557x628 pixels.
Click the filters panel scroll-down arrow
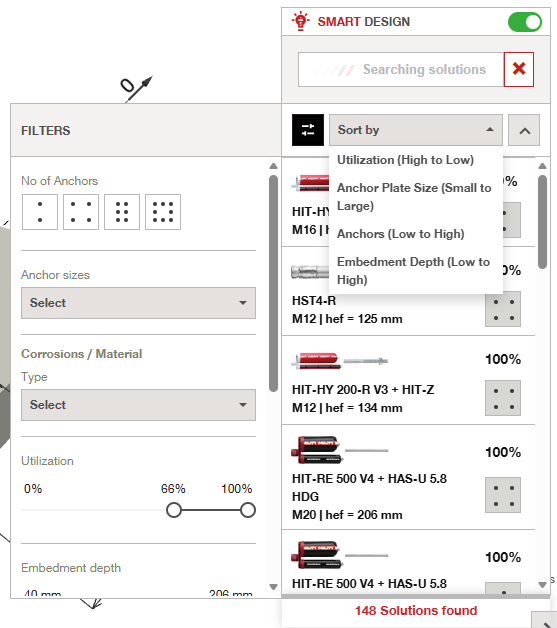click(x=273, y=587)
